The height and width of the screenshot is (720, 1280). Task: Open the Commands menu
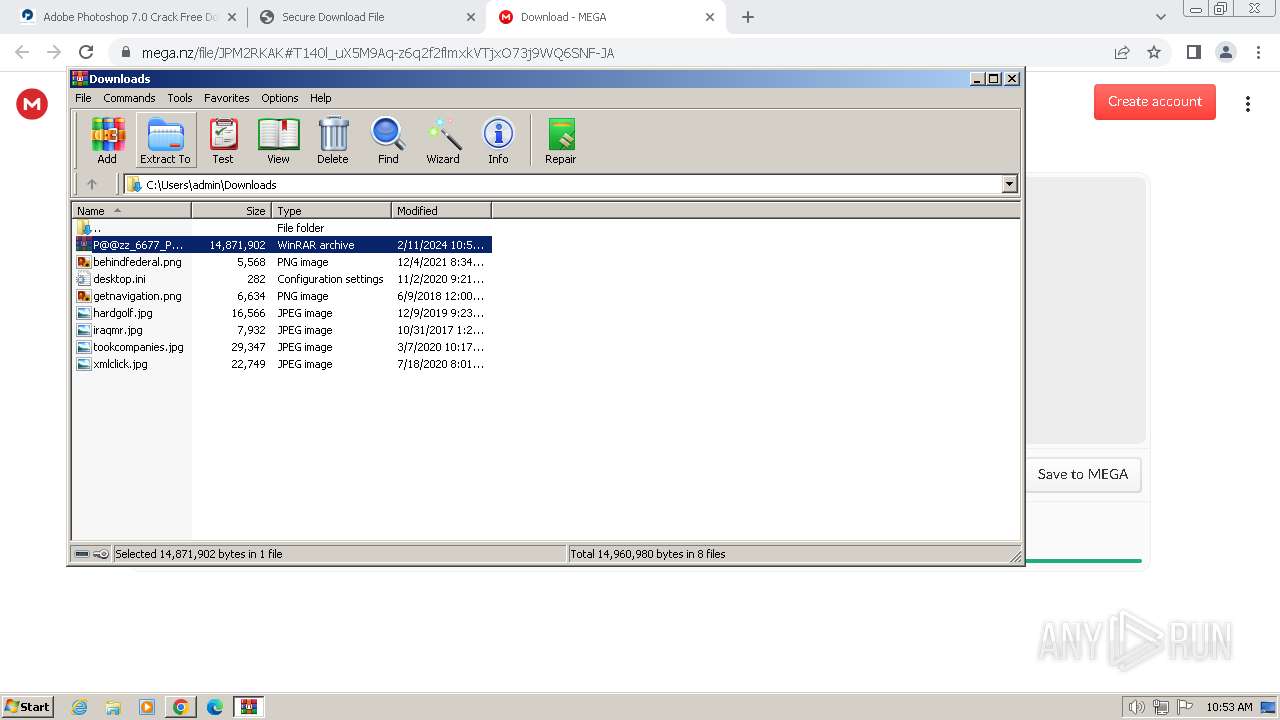click(129, 98)
